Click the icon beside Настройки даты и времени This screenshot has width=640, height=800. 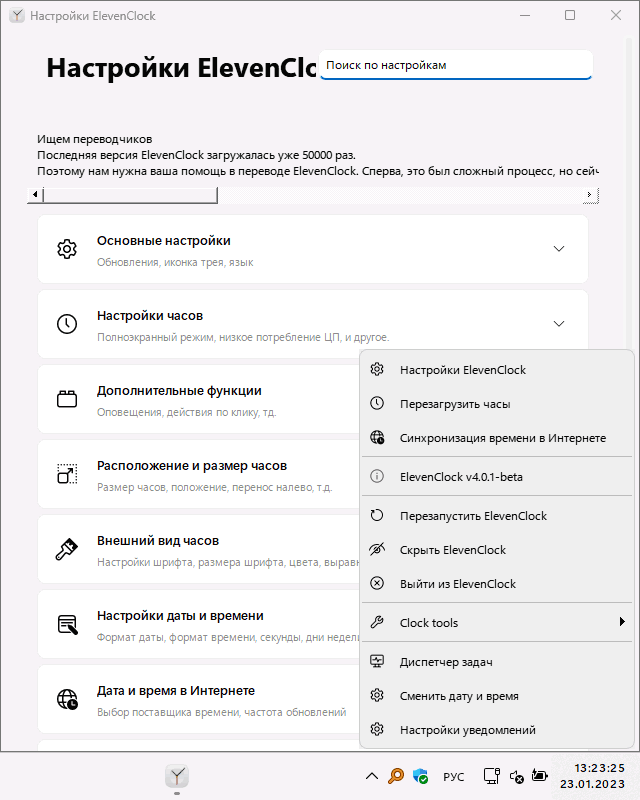[67, 624]
